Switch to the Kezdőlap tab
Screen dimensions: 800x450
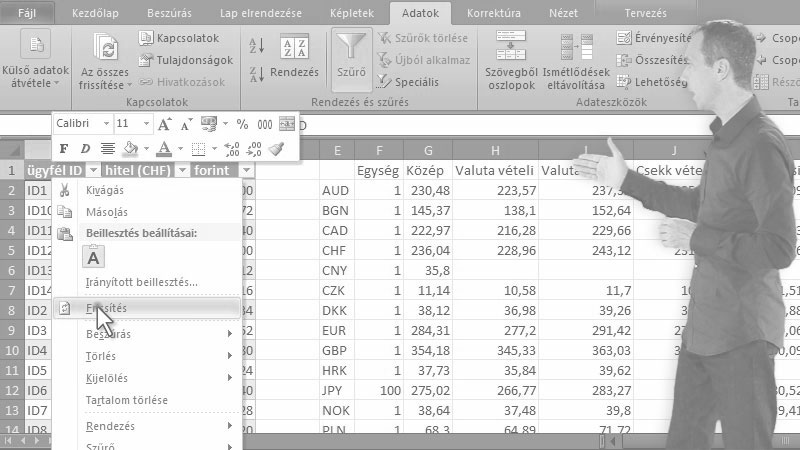click(95, 13)
